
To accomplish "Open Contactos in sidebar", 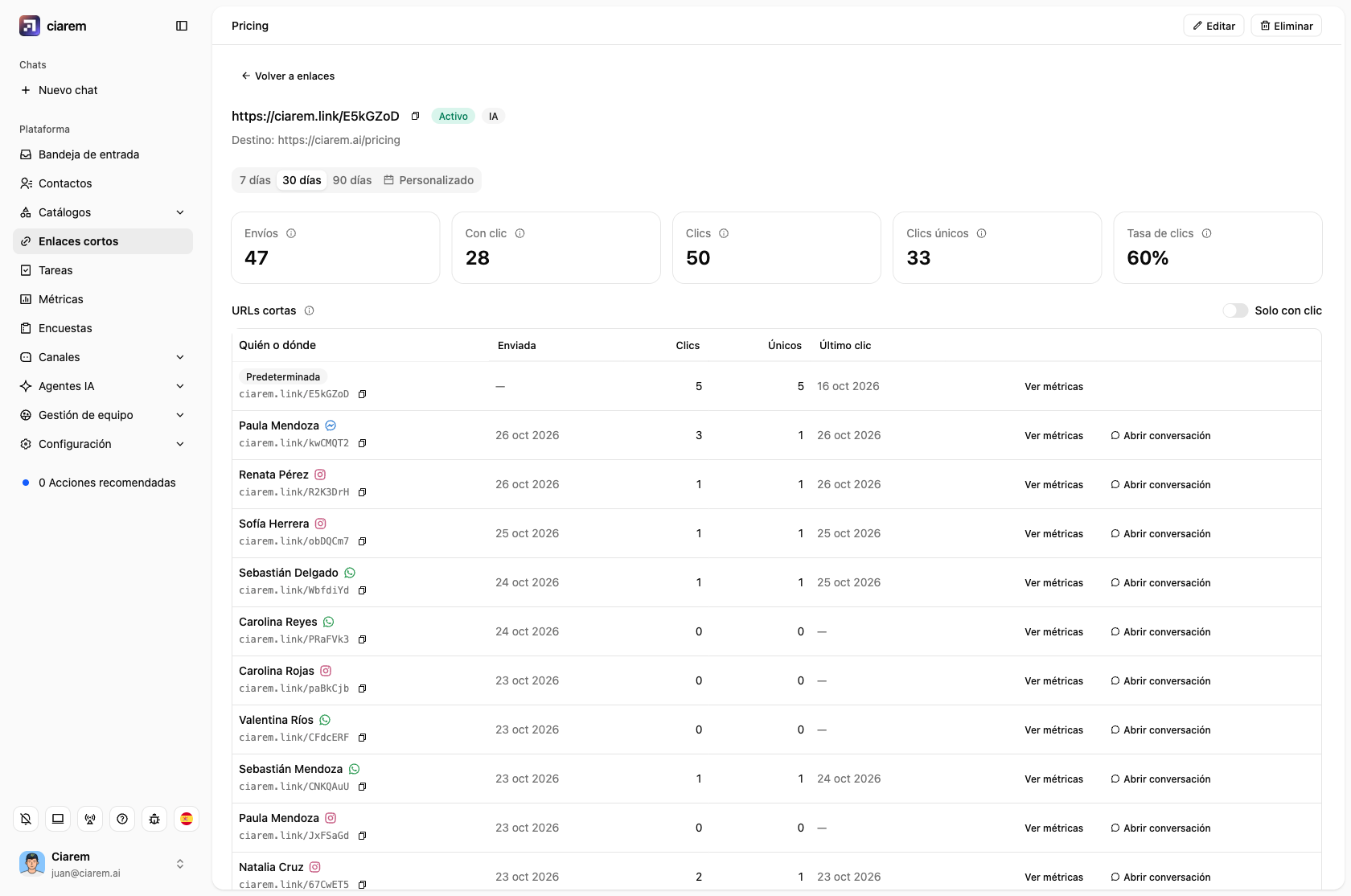I will 103,183.
